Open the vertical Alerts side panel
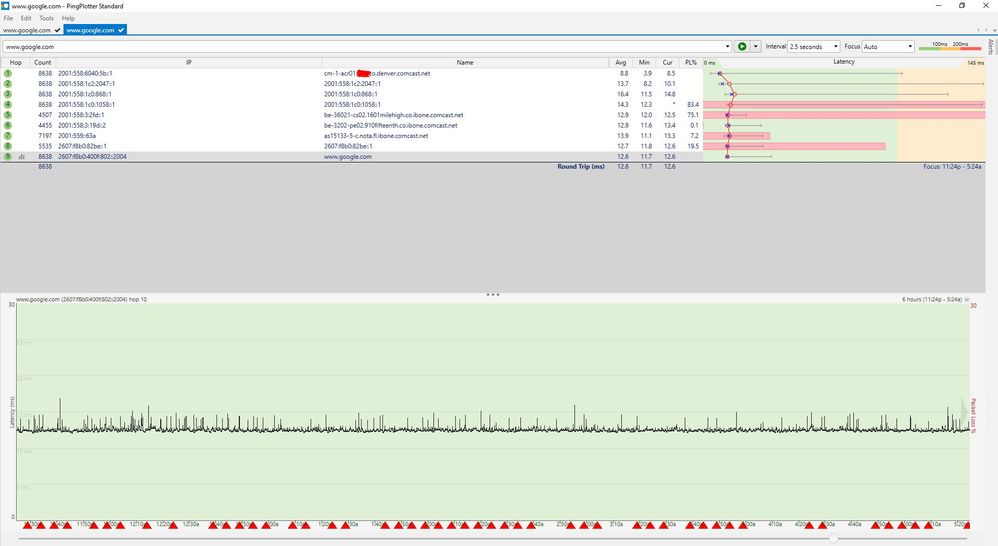The width and height of the screenshot is (998, 546). [991, 46]
